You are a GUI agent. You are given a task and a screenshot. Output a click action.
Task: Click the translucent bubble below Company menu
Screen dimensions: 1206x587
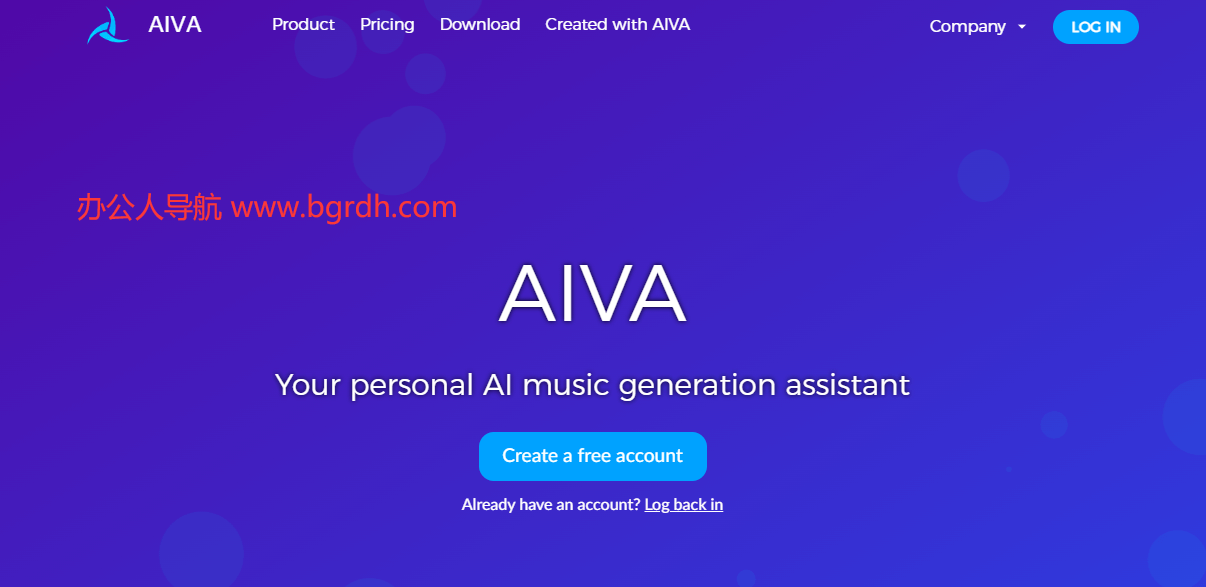[x=984, y=175]
